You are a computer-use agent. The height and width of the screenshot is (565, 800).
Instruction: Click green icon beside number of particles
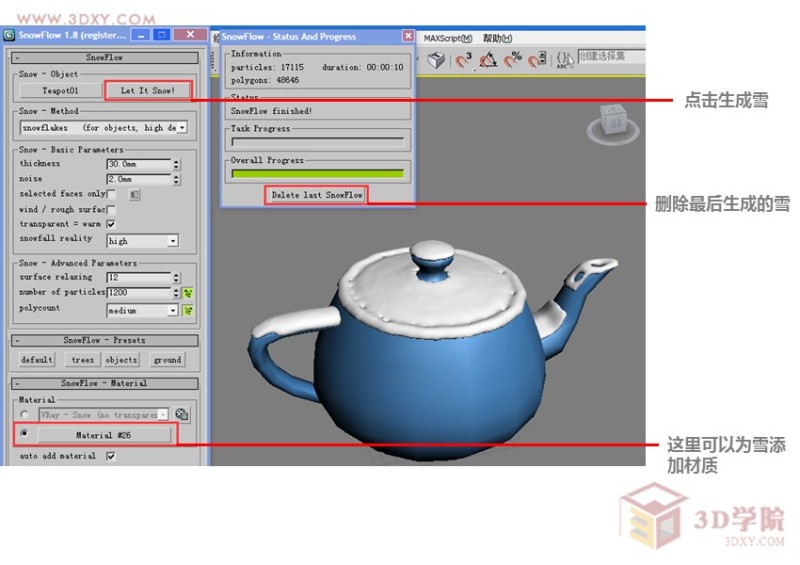[x=188, y=293]
